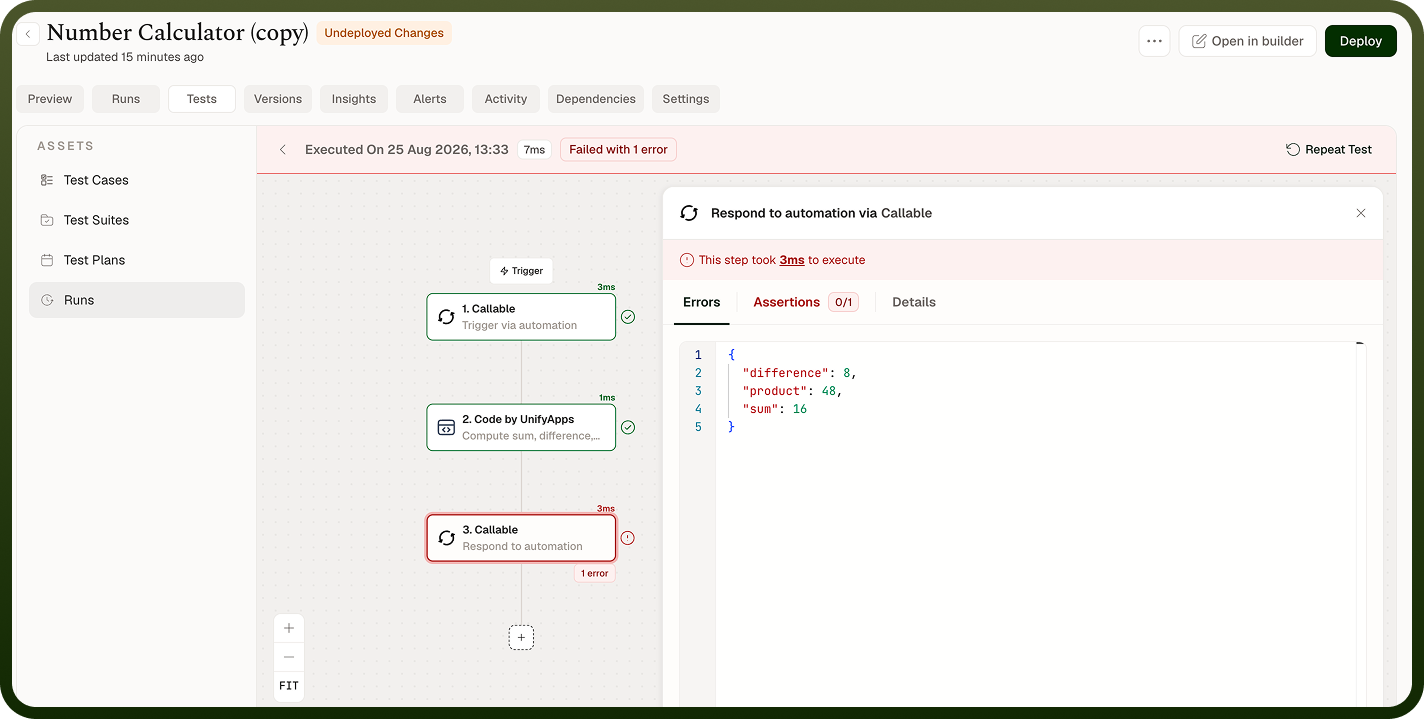Screen dimensions: 1424x719
Task: Go to the Alerts tab
Action: point(430,99)
